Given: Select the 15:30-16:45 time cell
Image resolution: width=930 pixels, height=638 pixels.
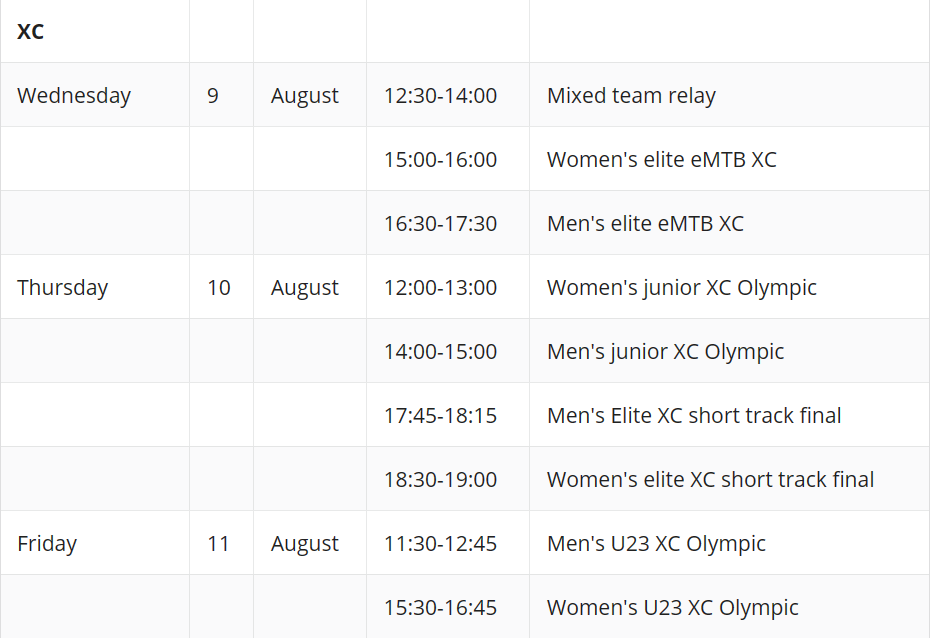Looking at the screenshot, I should 448,607.
